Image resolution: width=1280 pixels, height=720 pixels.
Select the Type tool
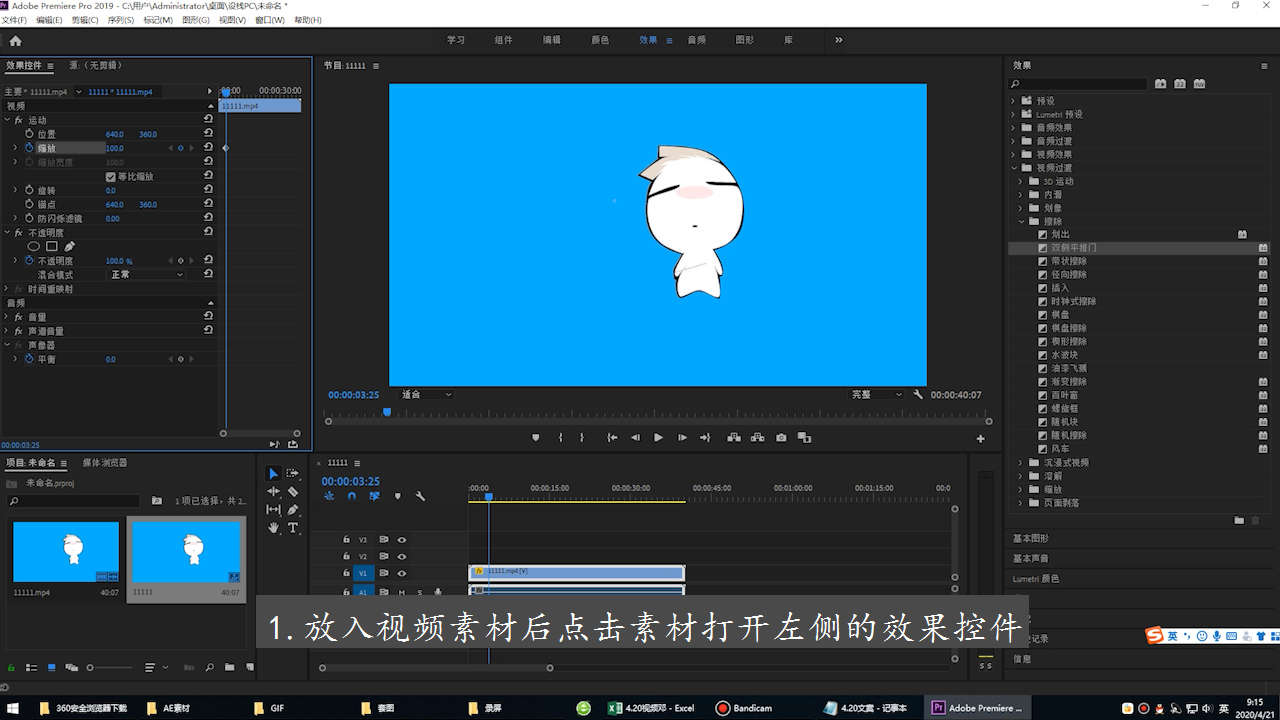[x=293, y=527]
